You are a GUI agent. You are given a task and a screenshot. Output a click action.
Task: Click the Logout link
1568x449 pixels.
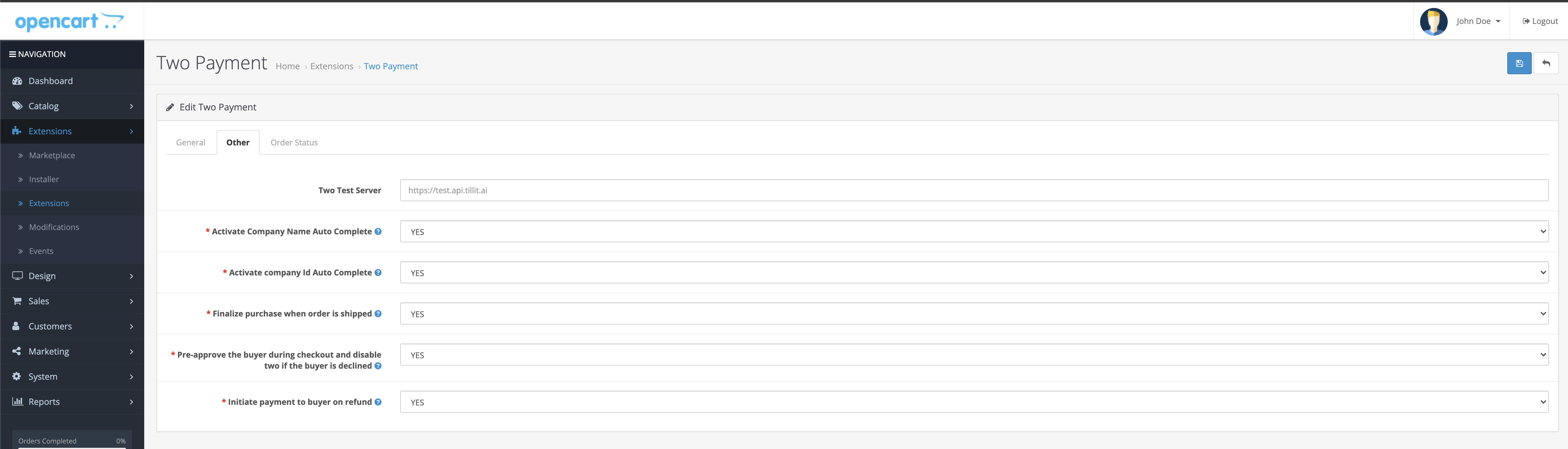pyautogui.click(x=1540, y=21)
